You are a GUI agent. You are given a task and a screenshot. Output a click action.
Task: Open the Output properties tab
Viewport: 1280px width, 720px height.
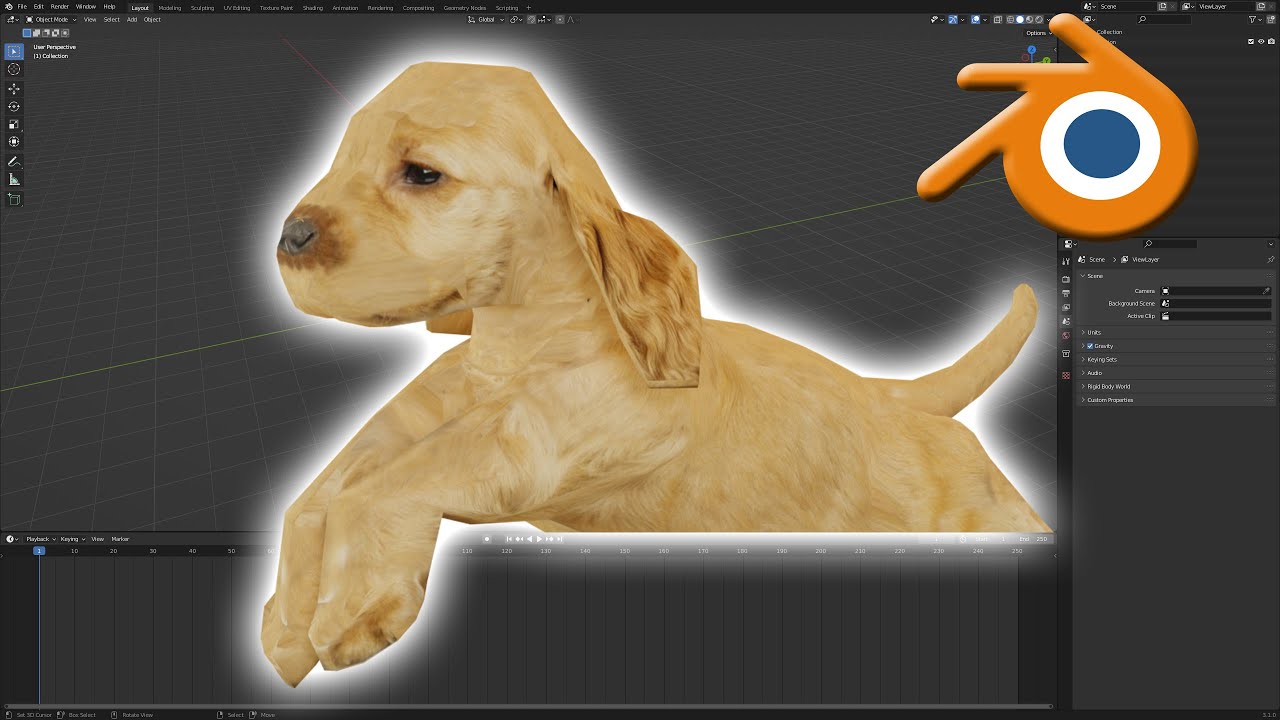point(1066,293)
